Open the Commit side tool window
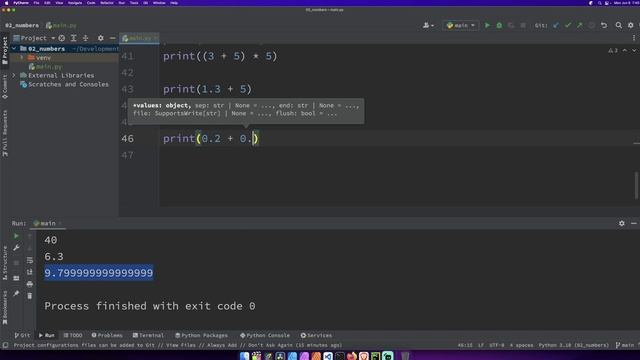Image resolution: width=640 pixels, height=360 pixels. click(x=5, y=86)
